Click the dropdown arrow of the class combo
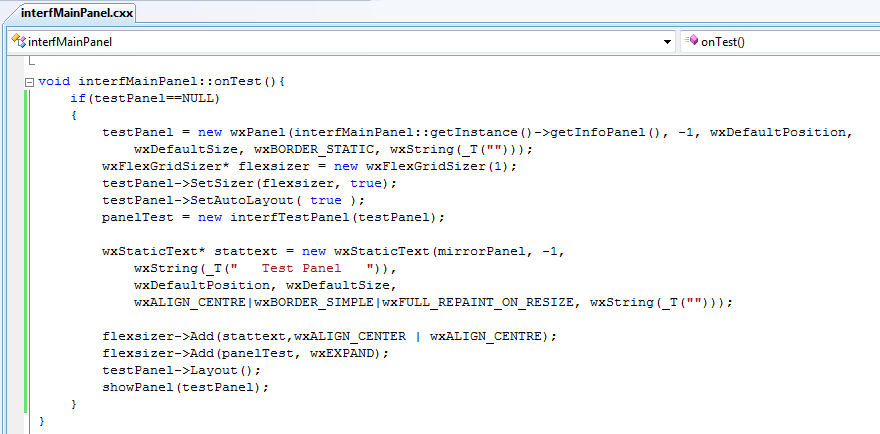Viewport: 880px width, 434px height. click(667, 42)
